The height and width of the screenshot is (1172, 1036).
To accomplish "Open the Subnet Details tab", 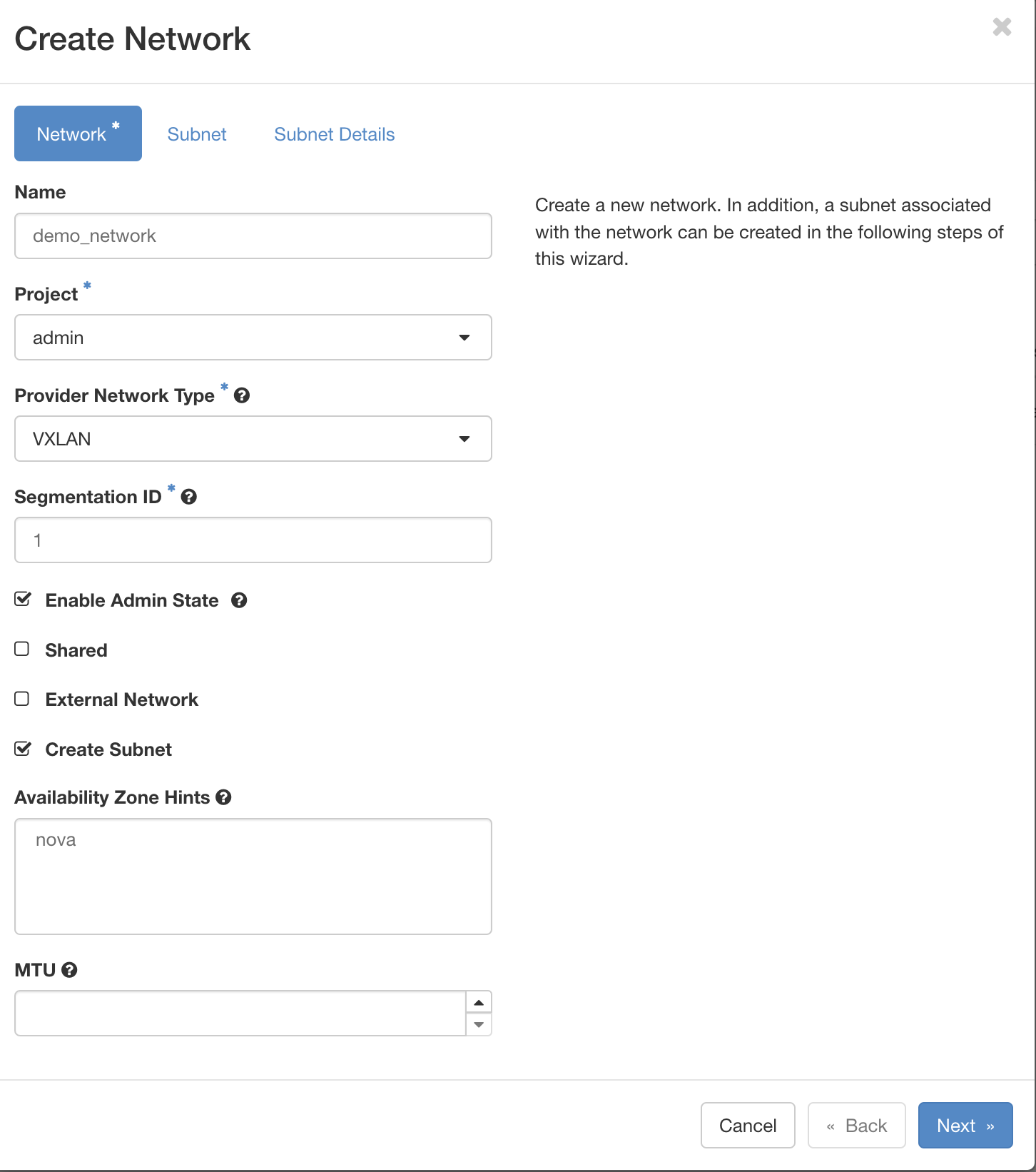I will pyautogui.click(x=334, y=134).
